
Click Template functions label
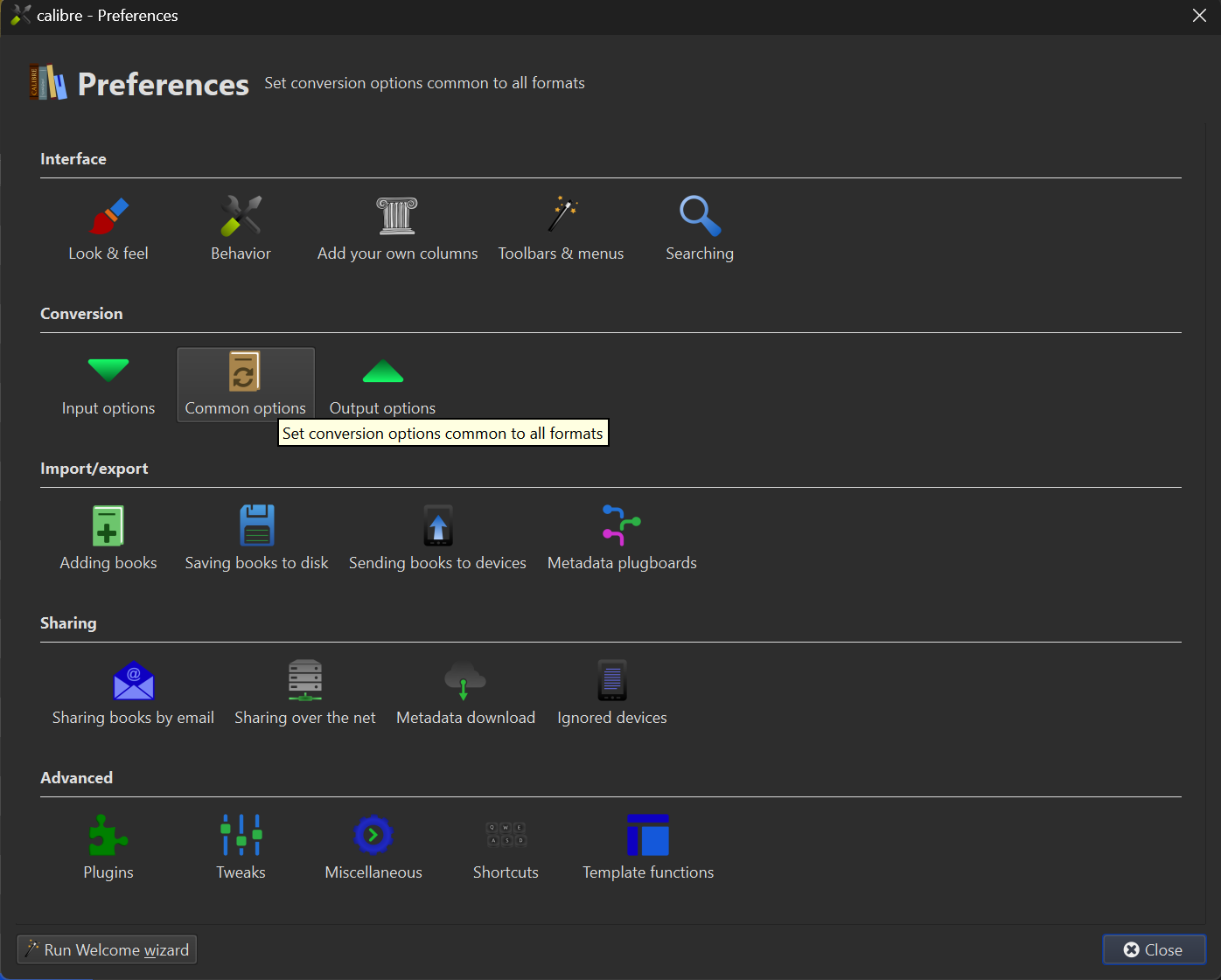[648, 872]
